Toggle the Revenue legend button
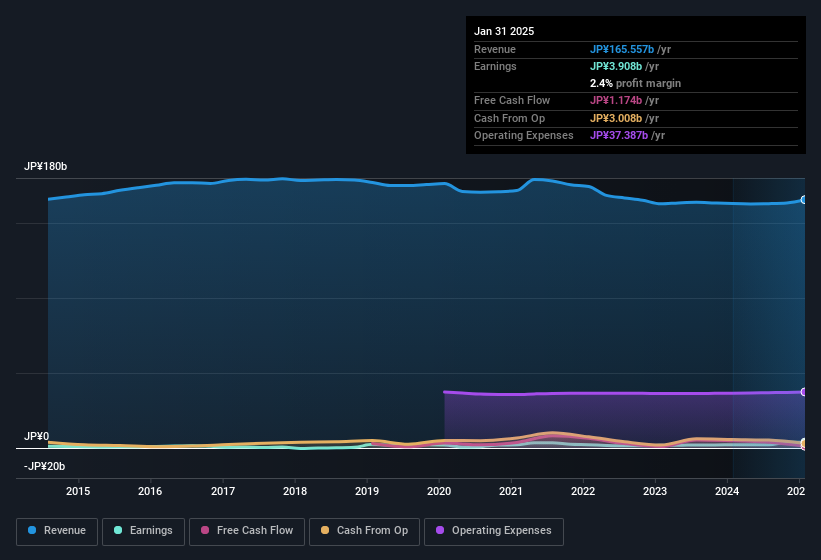This screenshot has width=821, height=560. (57, 532)
